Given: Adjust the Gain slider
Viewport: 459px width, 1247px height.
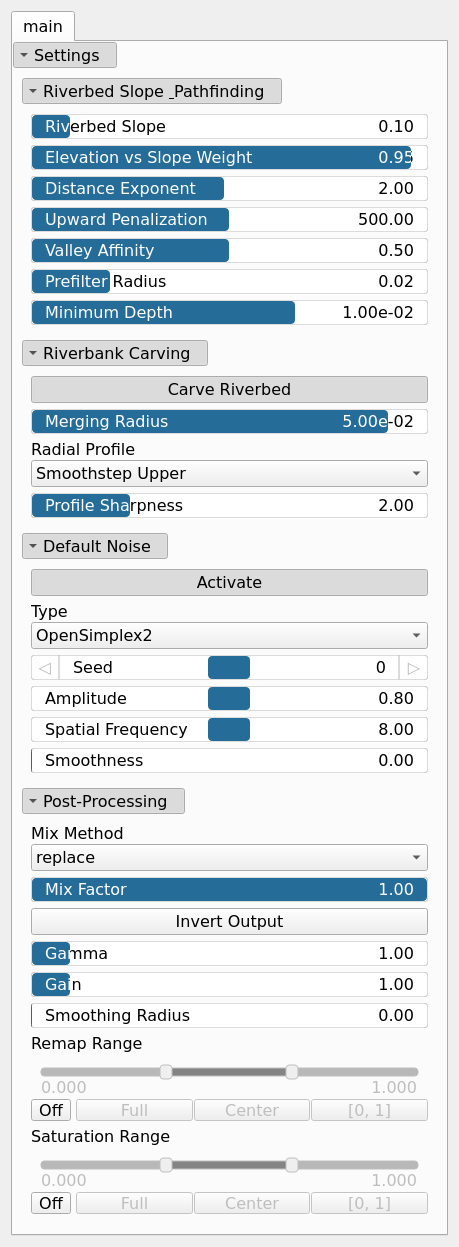Looking at the screenshot, I should [229, 984].
